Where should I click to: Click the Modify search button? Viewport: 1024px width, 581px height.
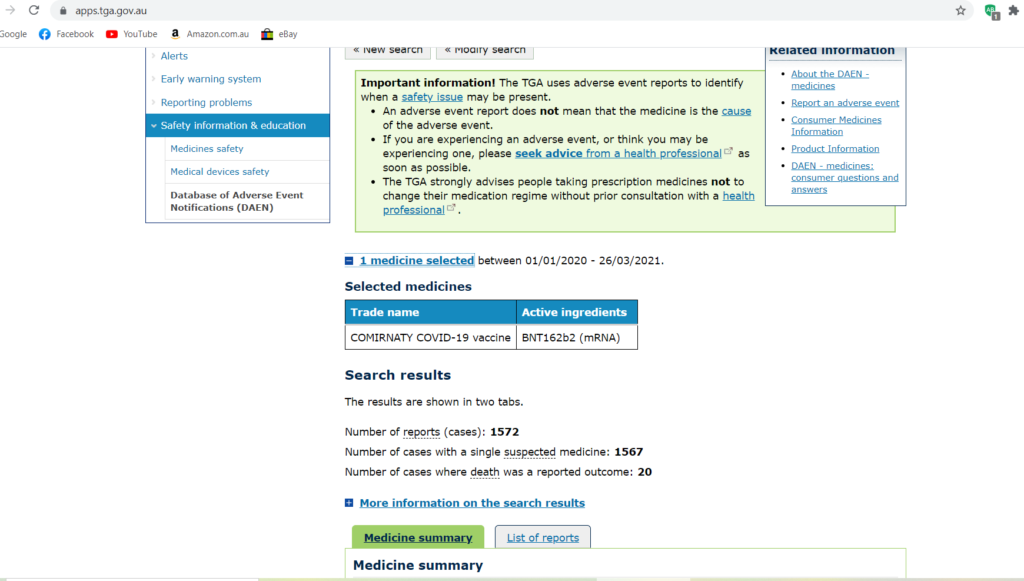485,51
